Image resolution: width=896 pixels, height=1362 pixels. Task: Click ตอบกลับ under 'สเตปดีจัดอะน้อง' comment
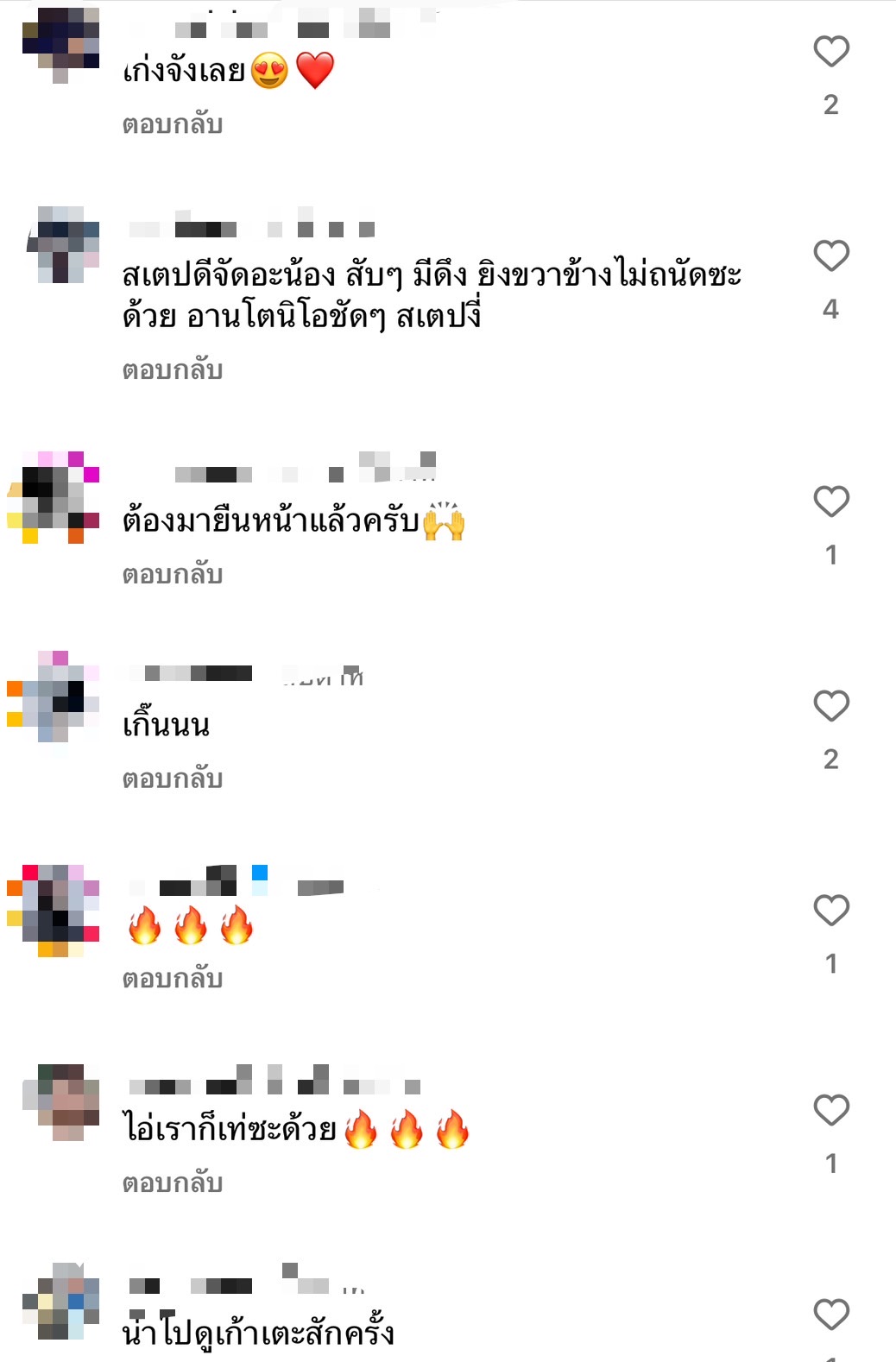173,369
